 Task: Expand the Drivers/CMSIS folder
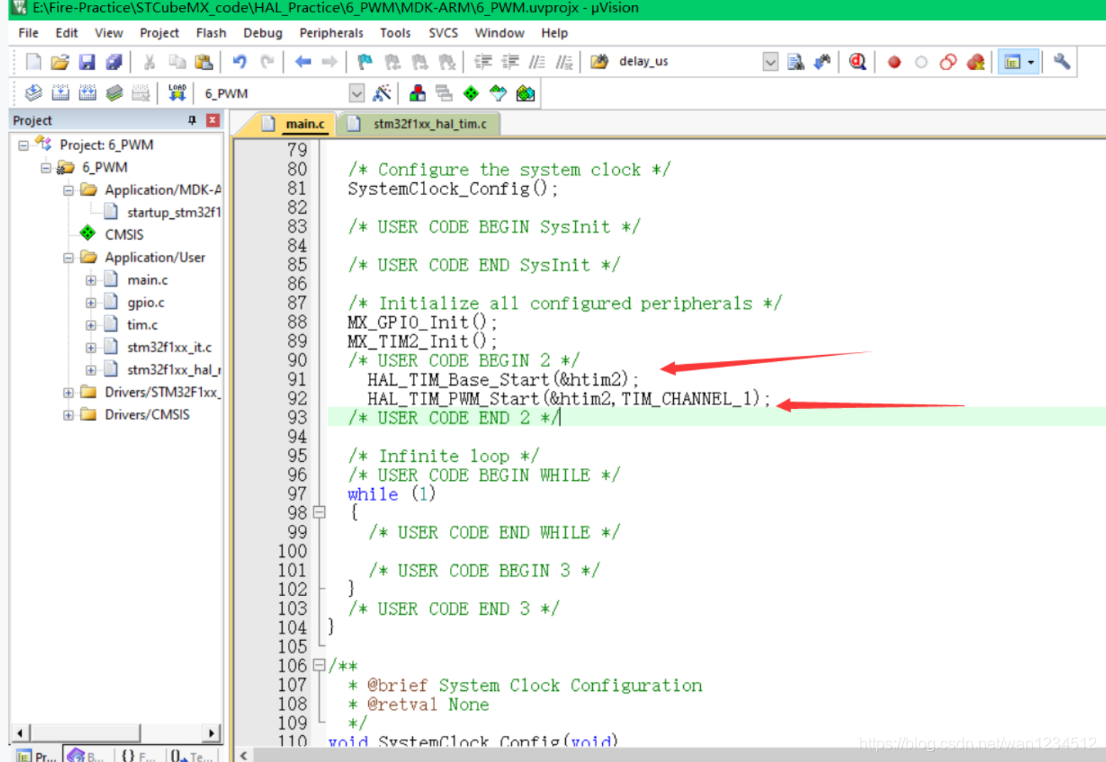[x=68, y=415]
